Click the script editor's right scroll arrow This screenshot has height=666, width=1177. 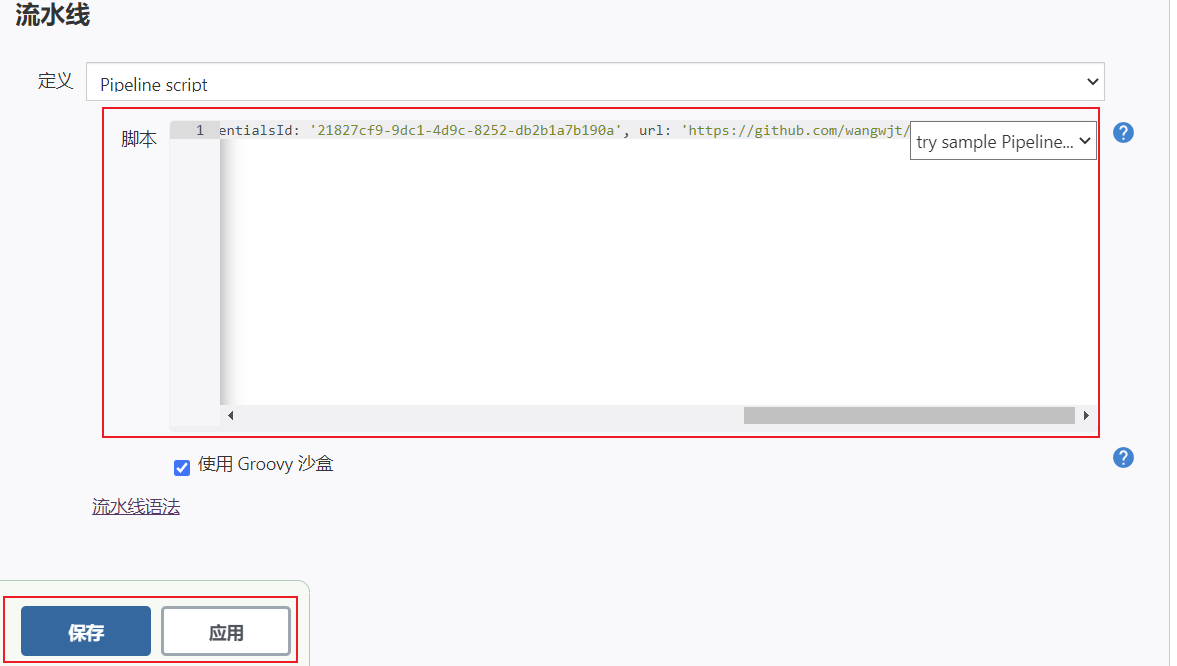pyautogui.click(x=1086, y=415)
